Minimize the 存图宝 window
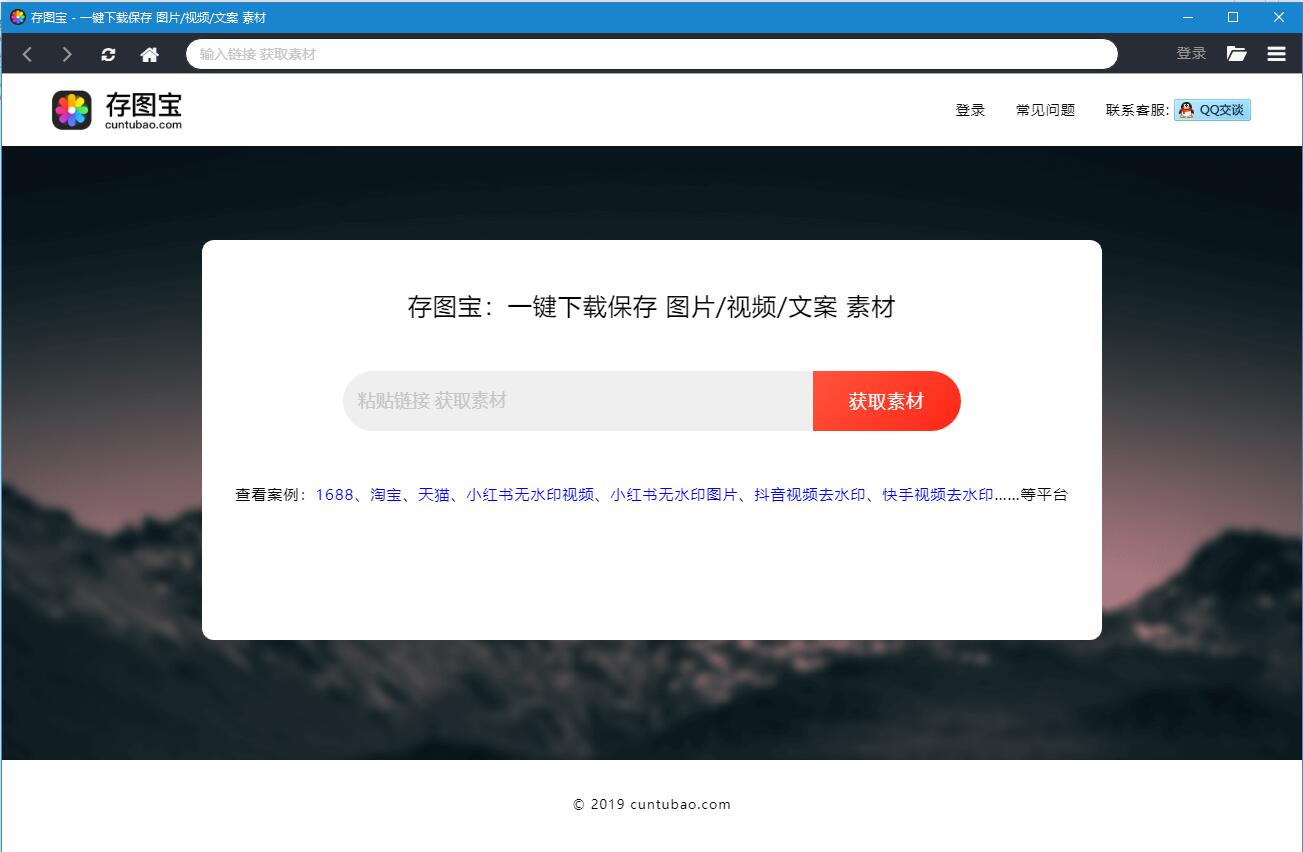 tap(1188, 17)
